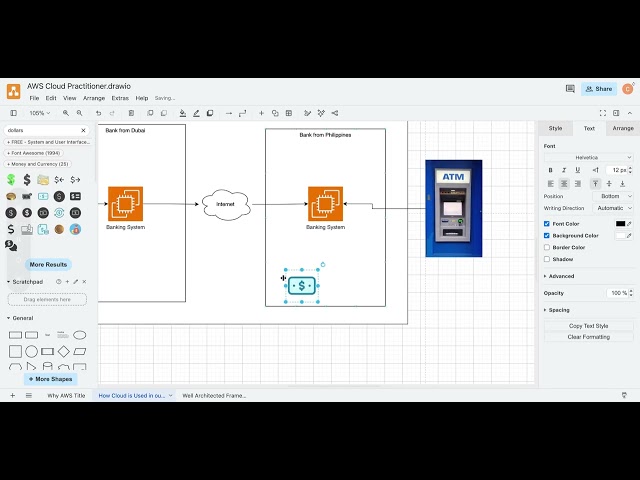The width and height of the screenshot is (640, 480).
Task: Toggle the Background Color checkbox
Action: click(547, 236)
